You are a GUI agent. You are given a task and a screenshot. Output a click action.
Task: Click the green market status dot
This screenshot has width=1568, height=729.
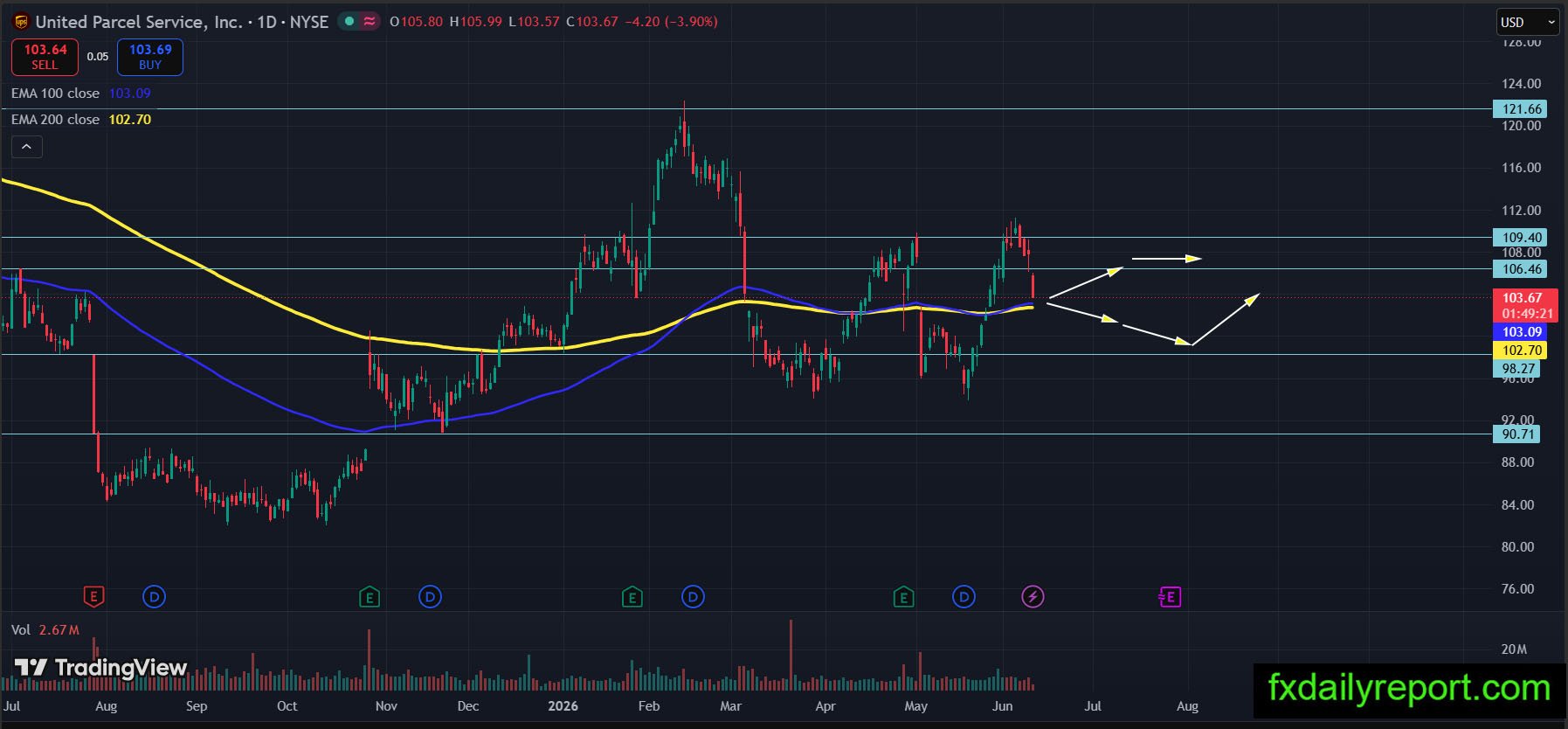click(x=349, y=21)
